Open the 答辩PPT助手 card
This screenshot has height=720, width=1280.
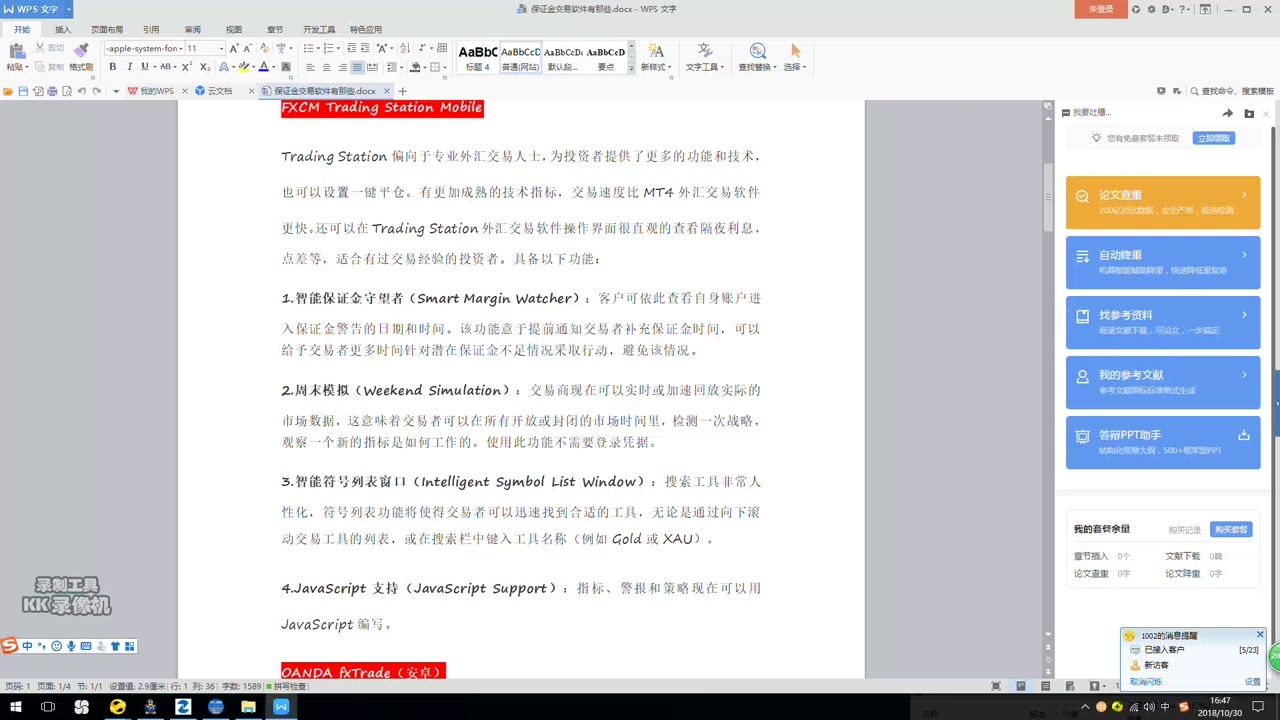[1163, 442]
